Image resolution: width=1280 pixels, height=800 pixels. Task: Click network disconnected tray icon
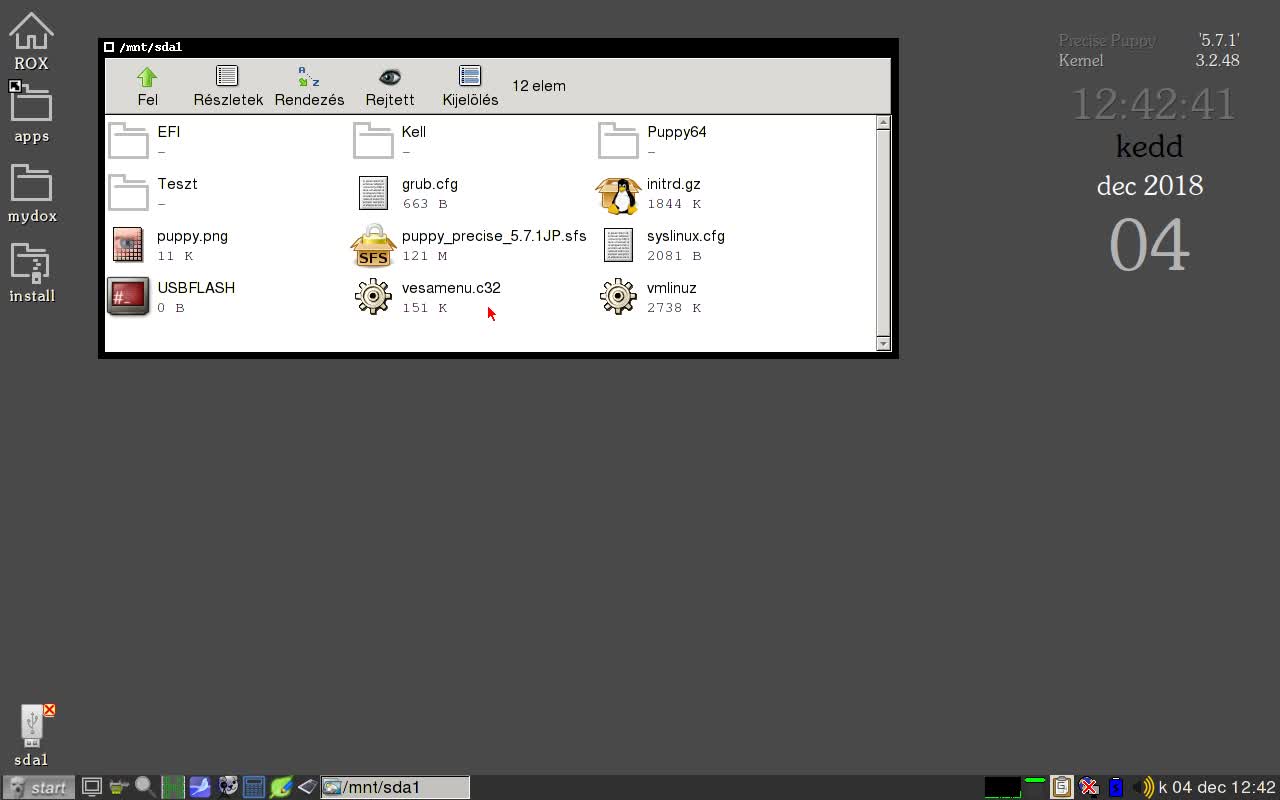coord(1089,787)
